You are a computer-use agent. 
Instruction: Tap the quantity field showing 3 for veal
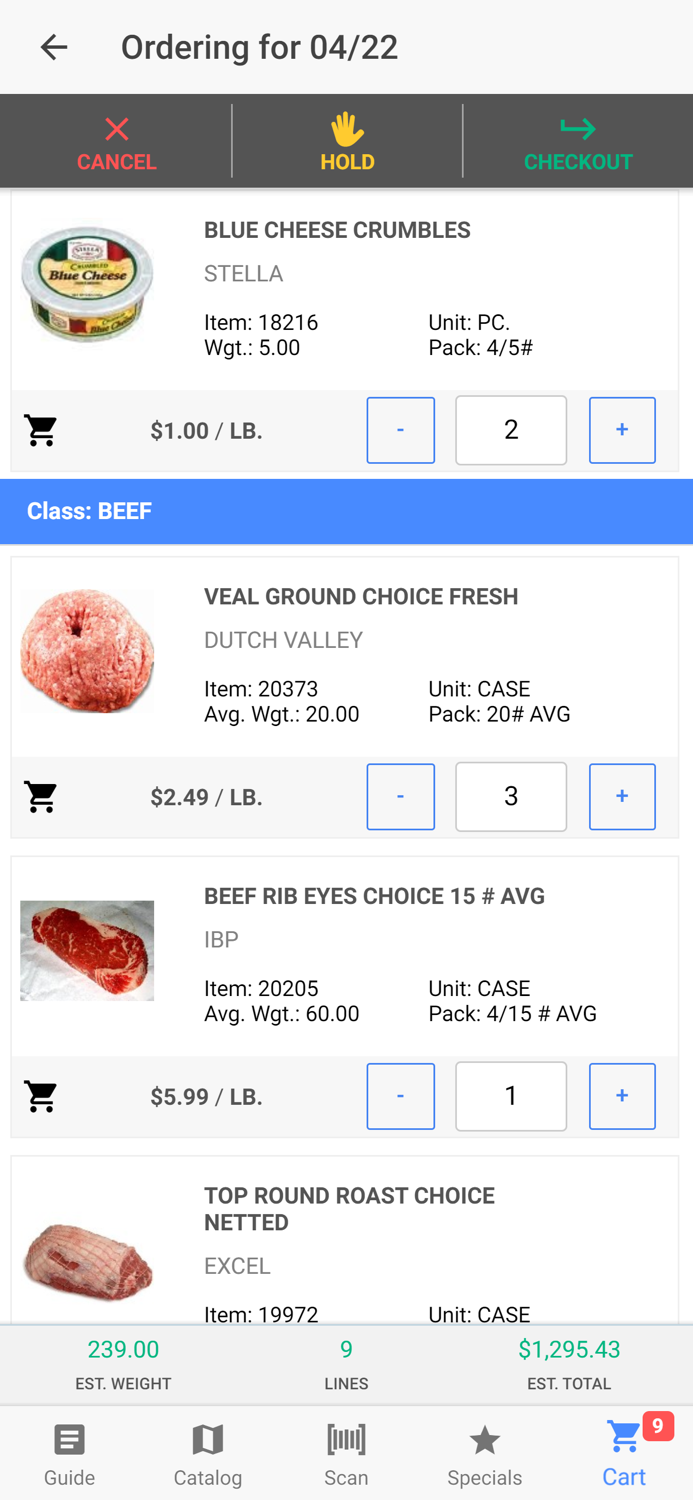click(x=511, y=797)
